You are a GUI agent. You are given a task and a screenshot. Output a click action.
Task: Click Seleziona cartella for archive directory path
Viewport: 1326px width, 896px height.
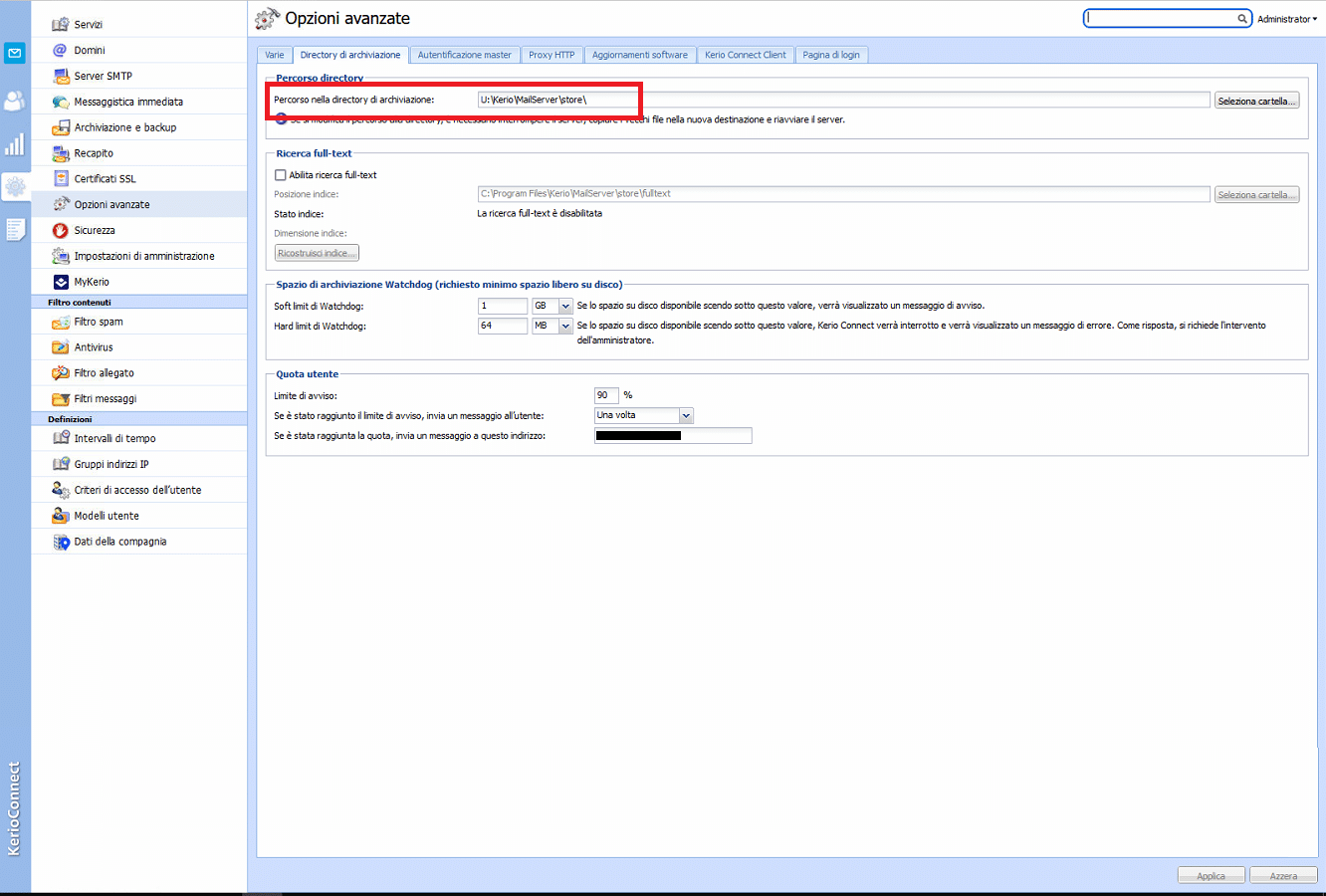[1256, 101]
